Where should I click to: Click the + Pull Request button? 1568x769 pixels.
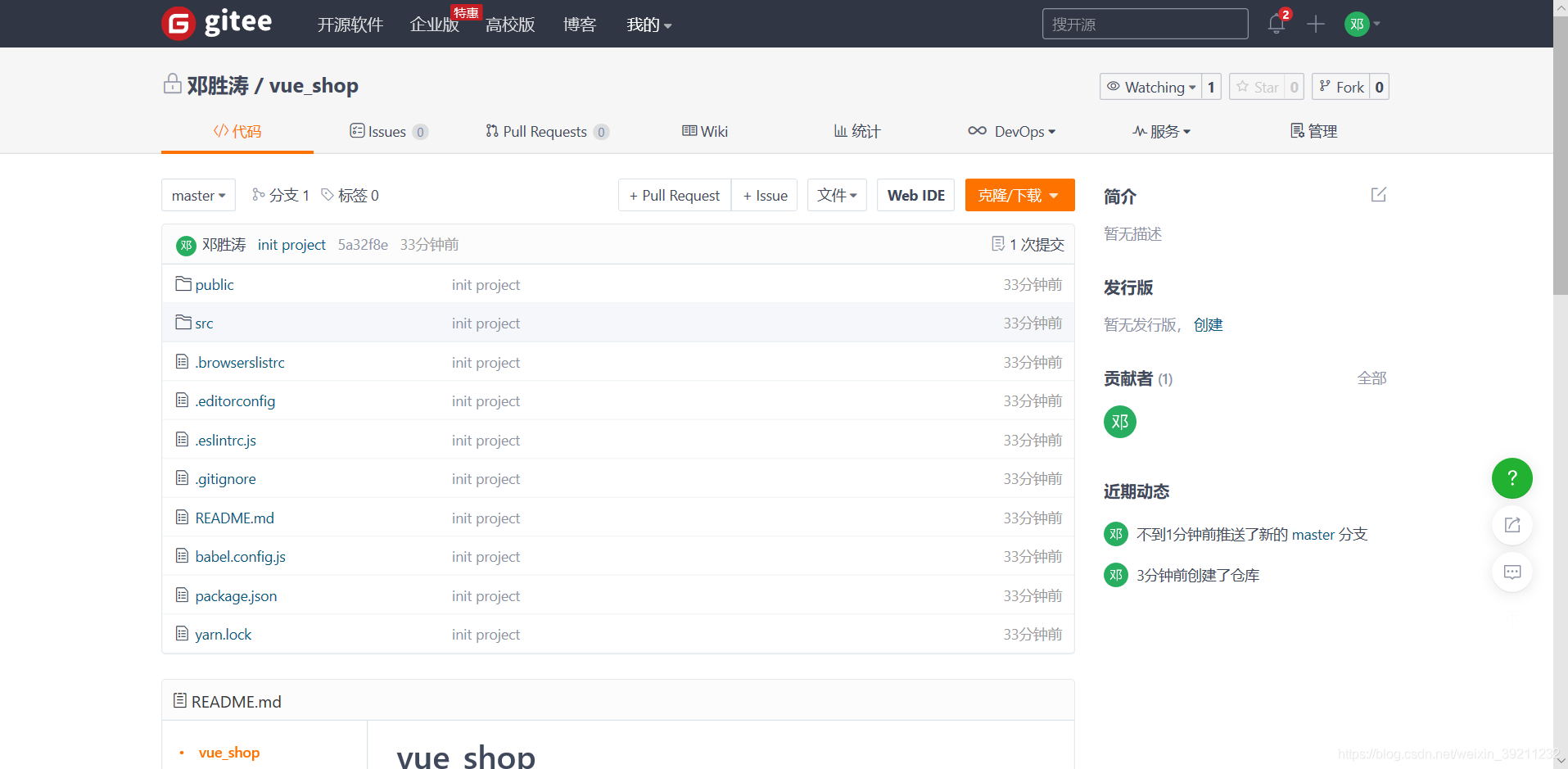[x=675, y=195]
